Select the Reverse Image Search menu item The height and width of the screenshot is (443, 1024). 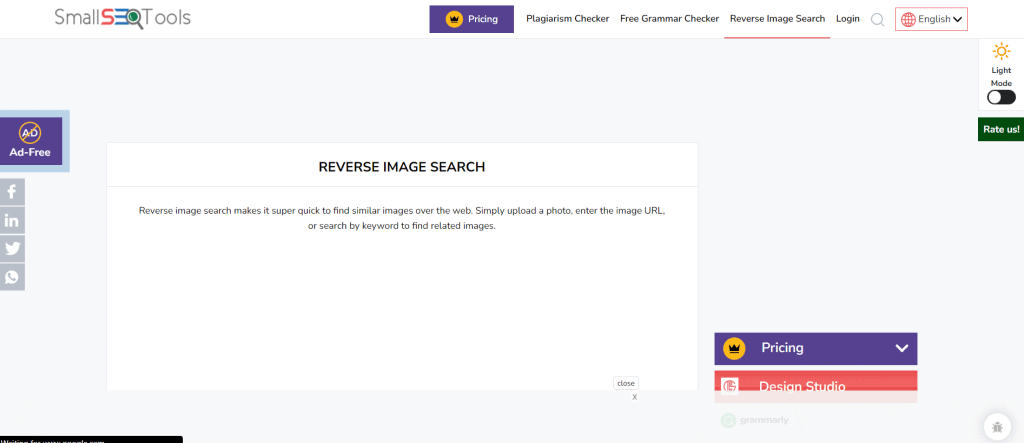pyautogui.click(x=777, y=19)
